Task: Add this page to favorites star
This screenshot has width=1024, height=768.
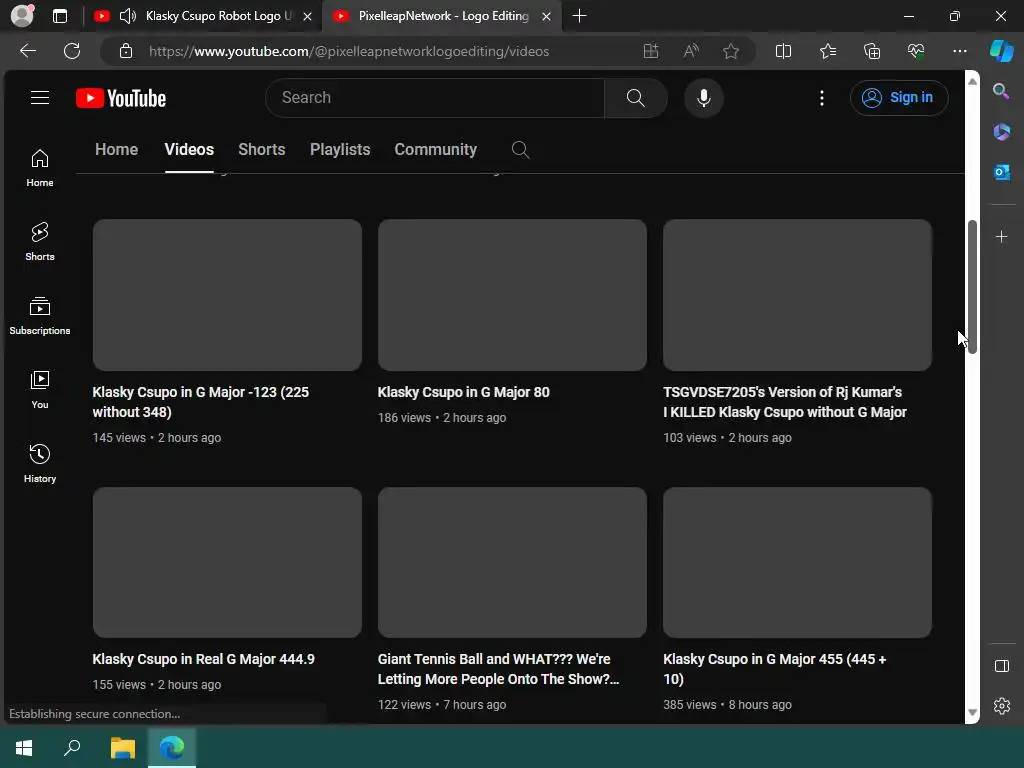Action: pyautogui.click(x=731, y=51)
